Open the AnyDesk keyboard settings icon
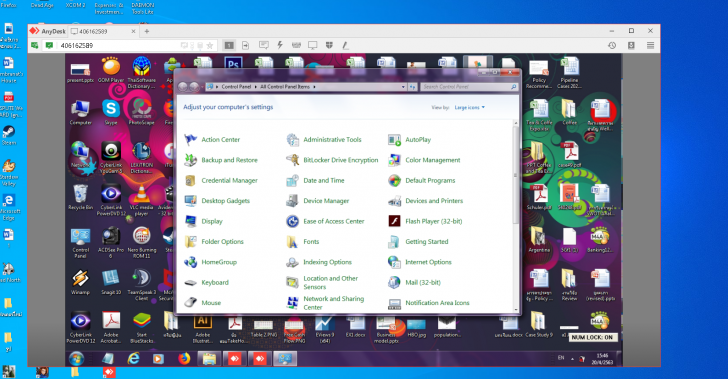The width and height of the screenshot is (728, 379). (296, 45)
